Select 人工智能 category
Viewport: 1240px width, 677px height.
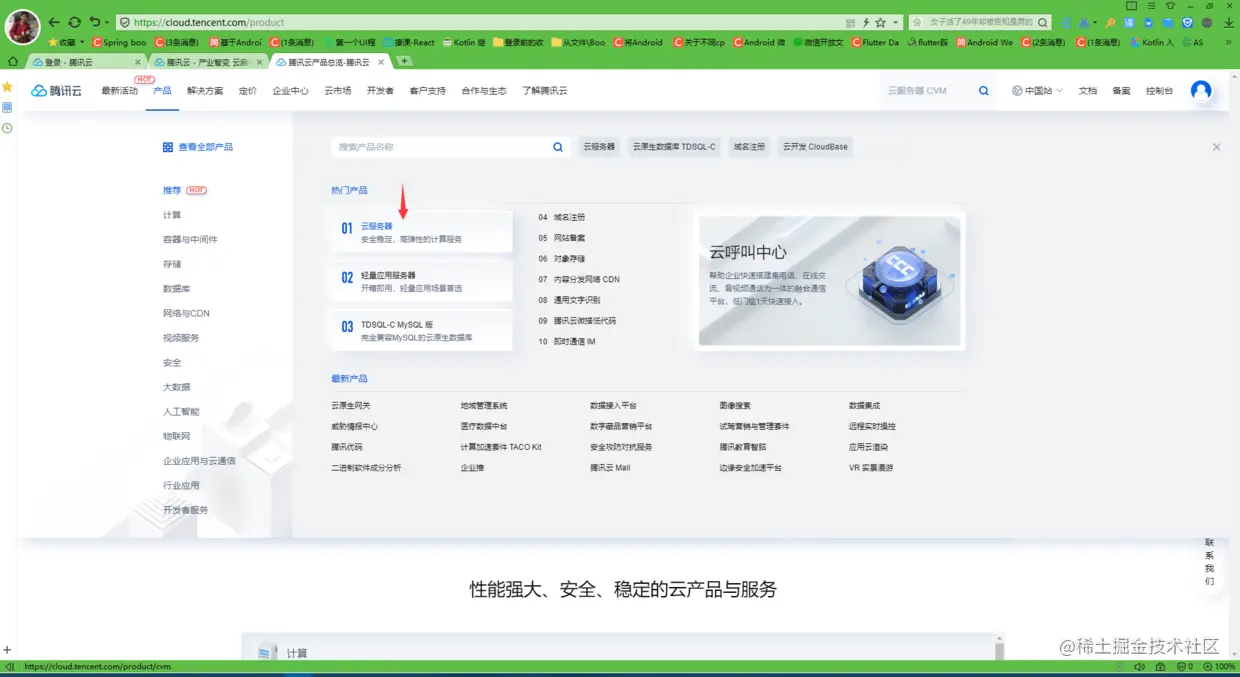(181, 411)
